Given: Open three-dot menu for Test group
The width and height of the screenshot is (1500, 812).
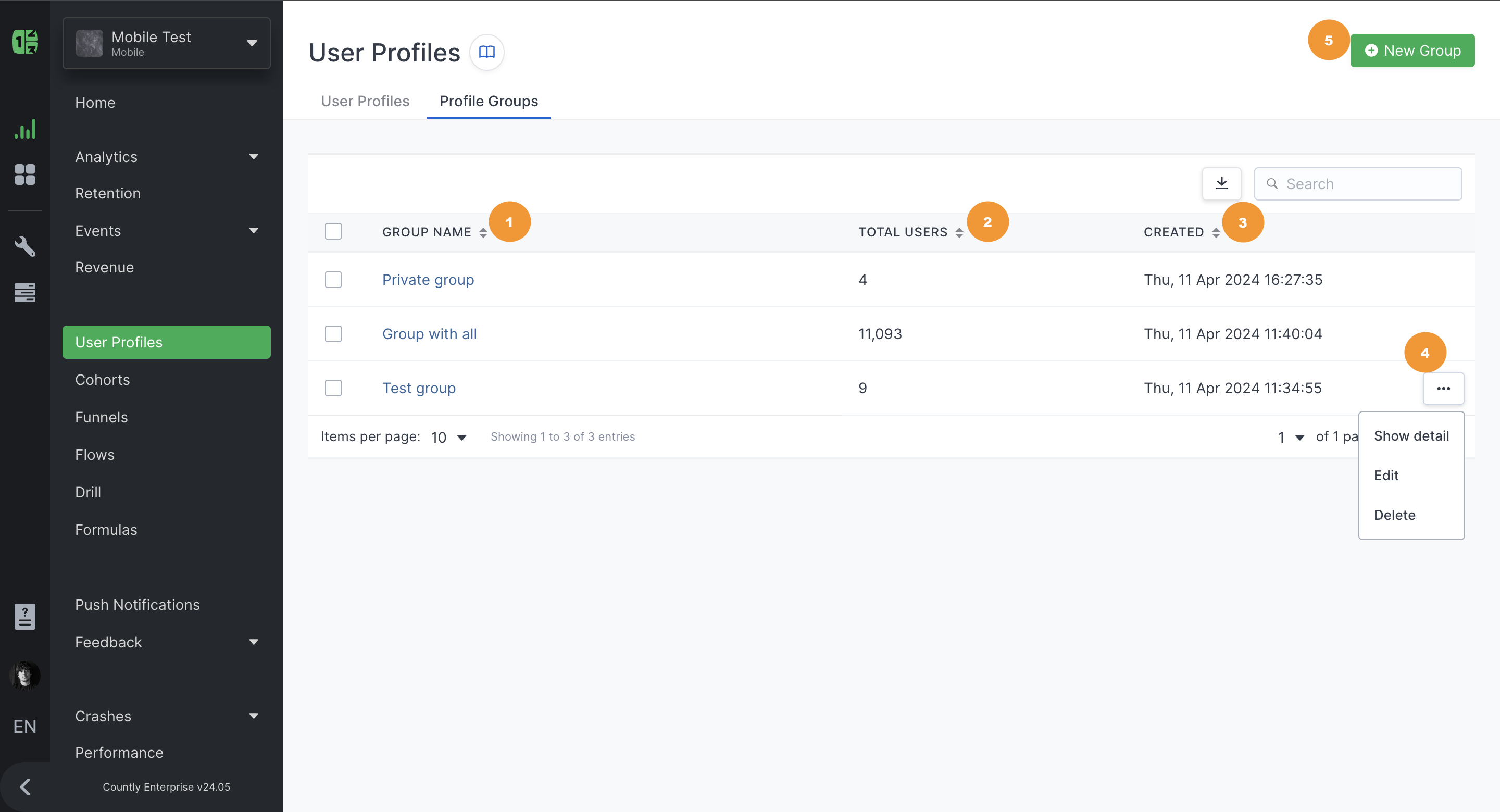Looking at the screenshot, I should coord(1444,389).
